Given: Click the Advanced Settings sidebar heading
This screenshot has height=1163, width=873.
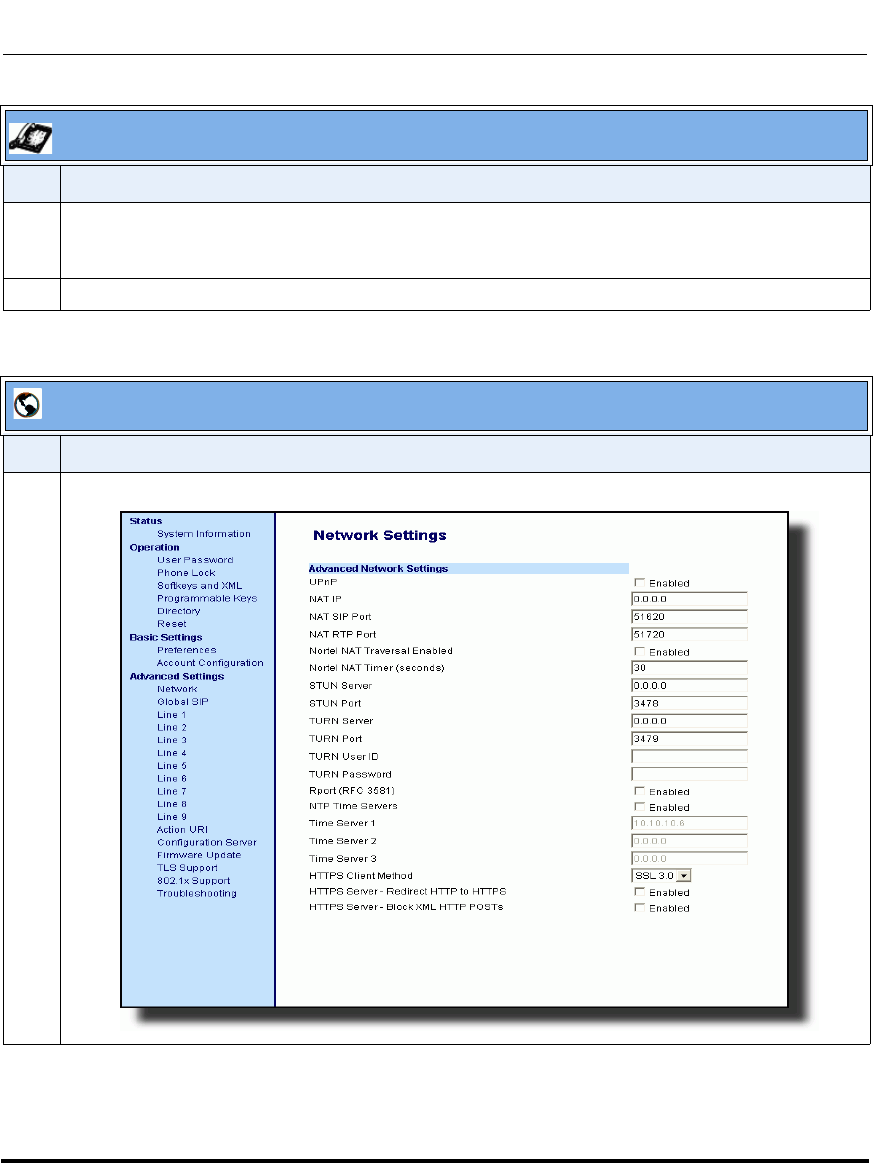Looking at the screenshot, I should pos(177,676).
